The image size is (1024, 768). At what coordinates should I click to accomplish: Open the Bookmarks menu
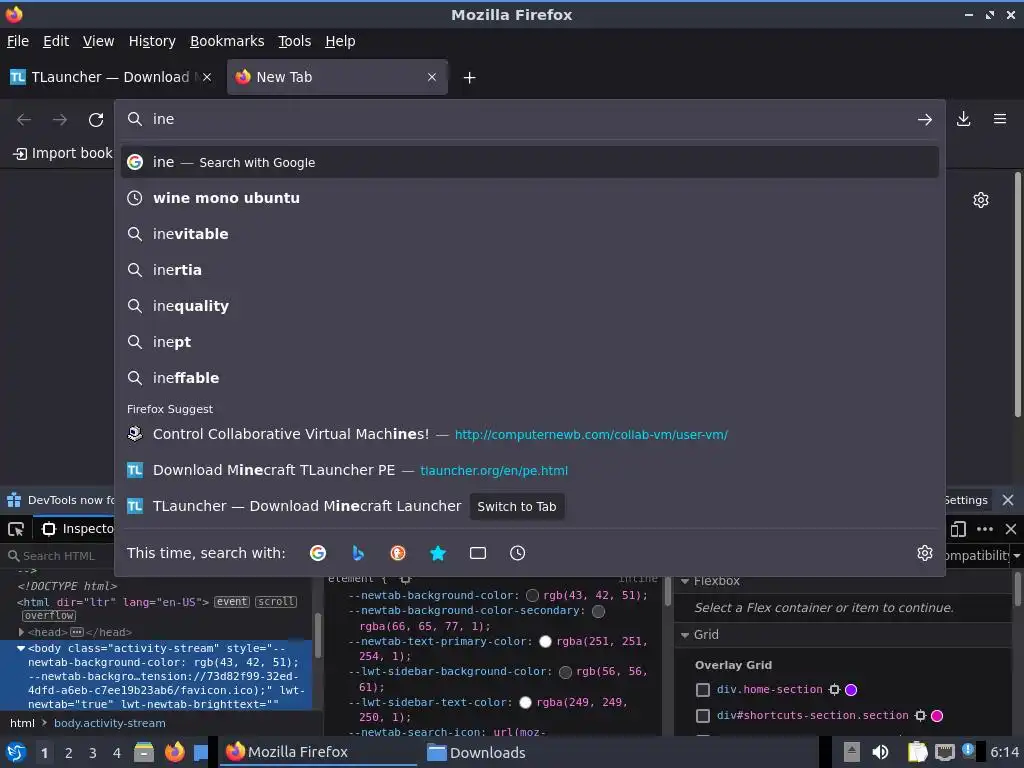tap(227, 41)
